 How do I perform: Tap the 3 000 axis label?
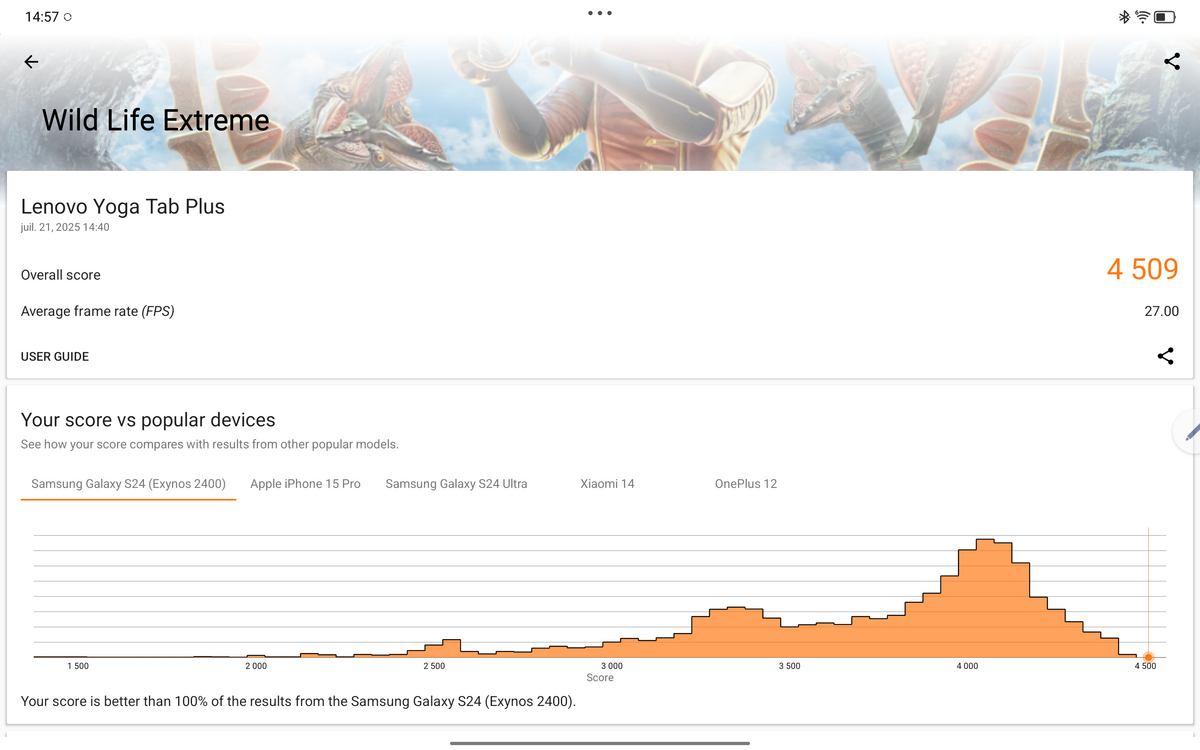pyautogui.click(x=612, y=666)
